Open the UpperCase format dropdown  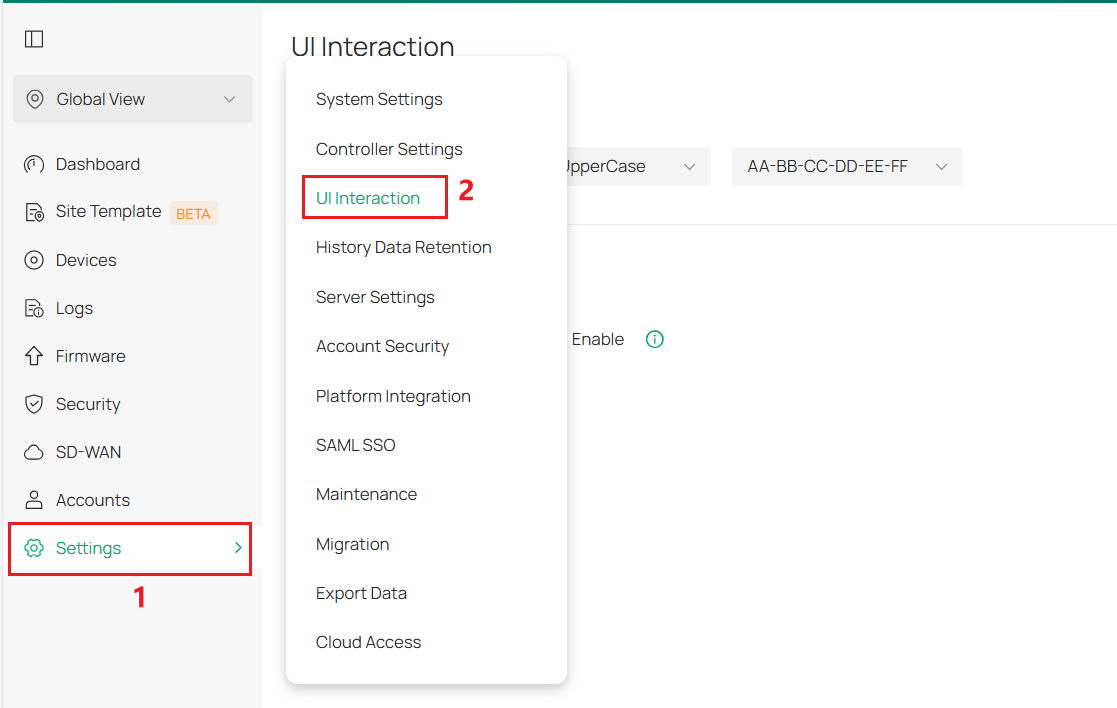coord(640,166)
